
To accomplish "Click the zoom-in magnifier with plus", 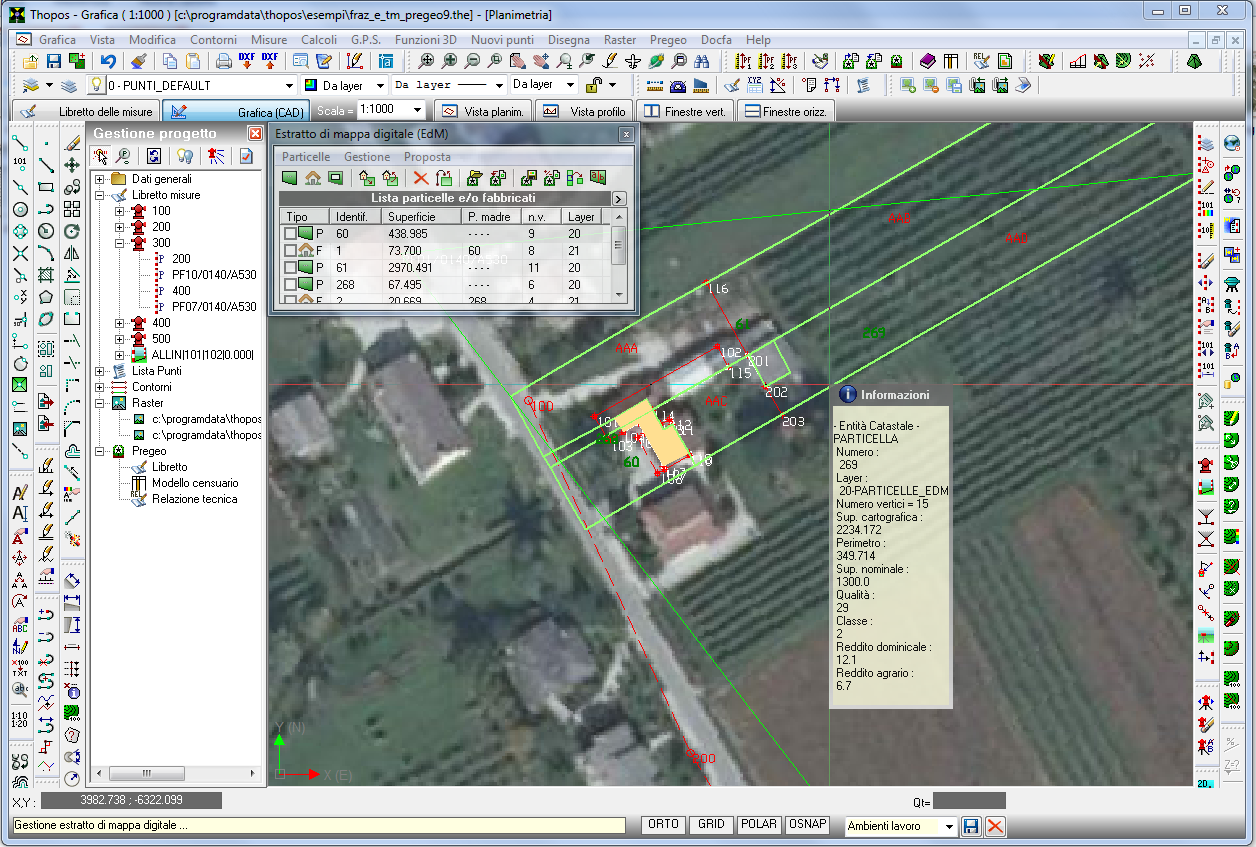I will click(450, 60).
